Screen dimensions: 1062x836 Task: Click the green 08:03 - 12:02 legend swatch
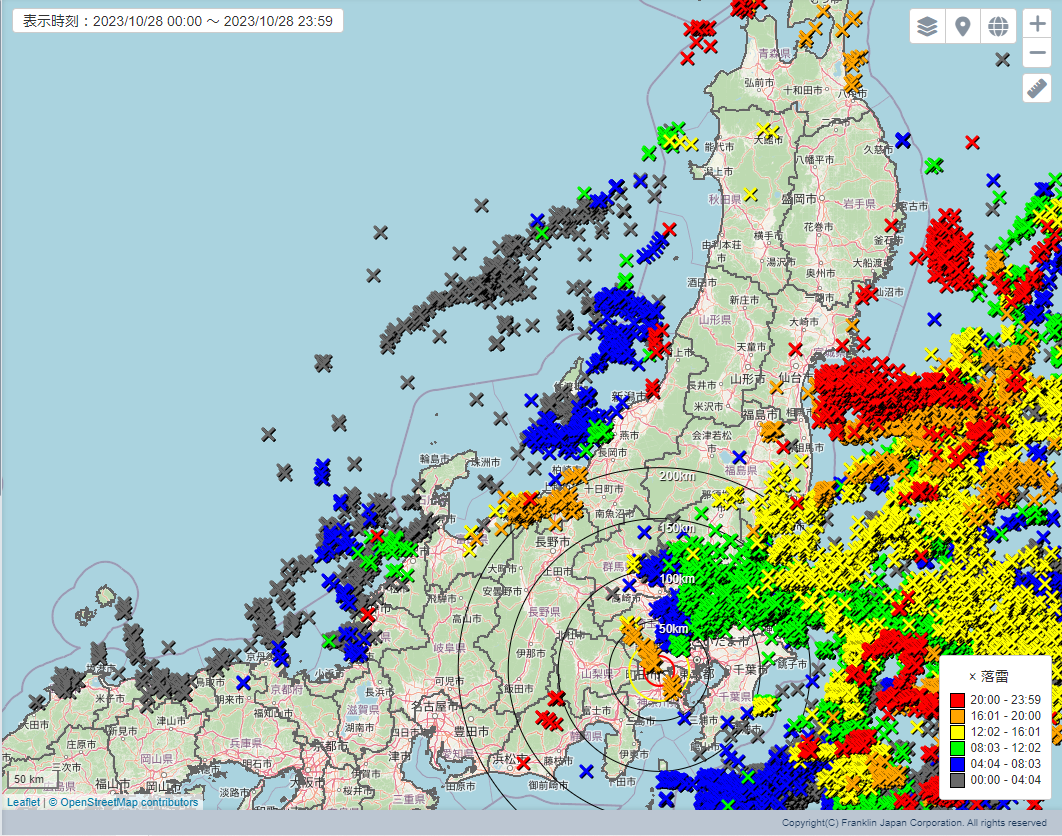click(x=958, y=748)
